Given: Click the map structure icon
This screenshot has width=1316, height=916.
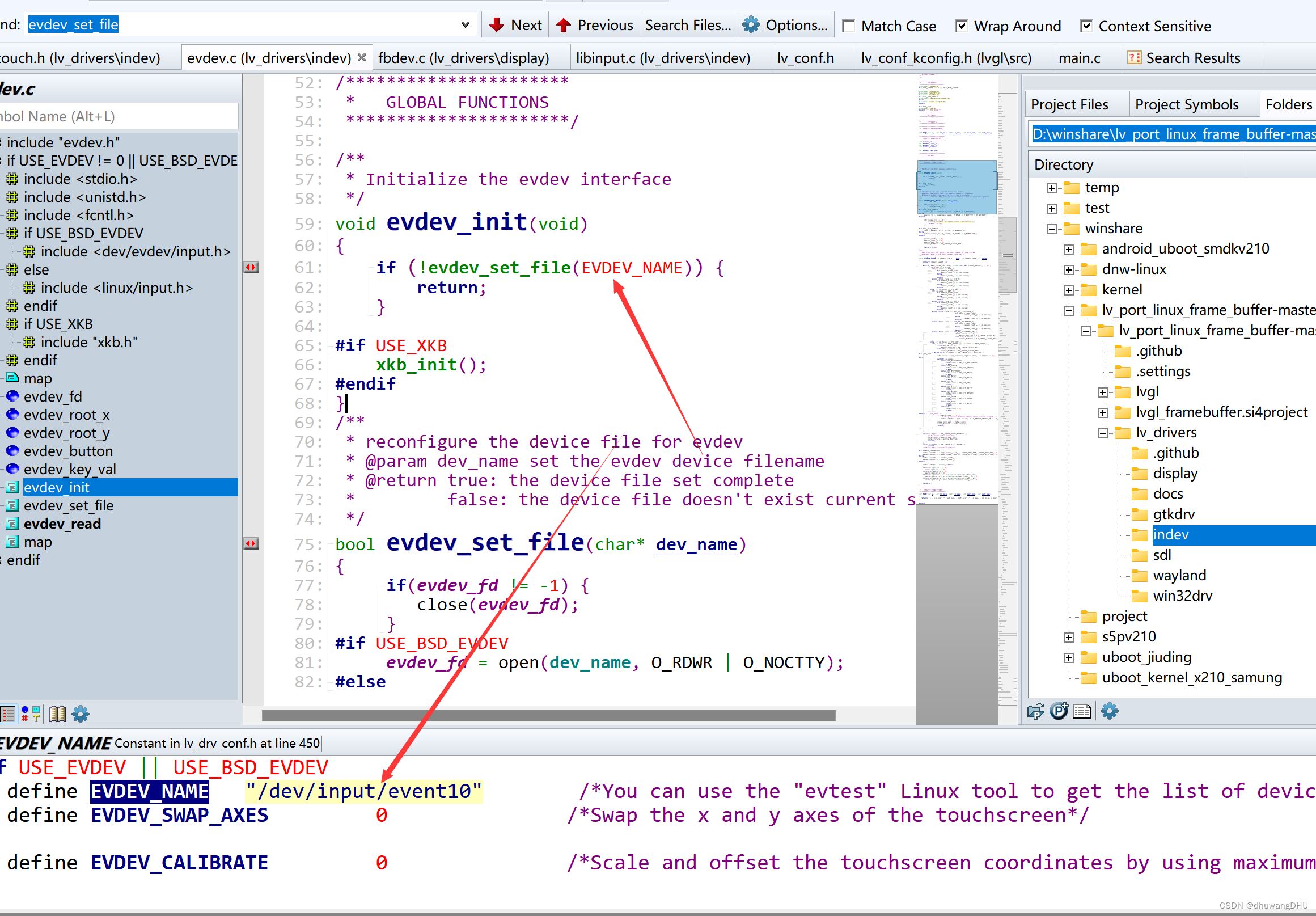Looking at the screenshot, I should click(12, 378).
